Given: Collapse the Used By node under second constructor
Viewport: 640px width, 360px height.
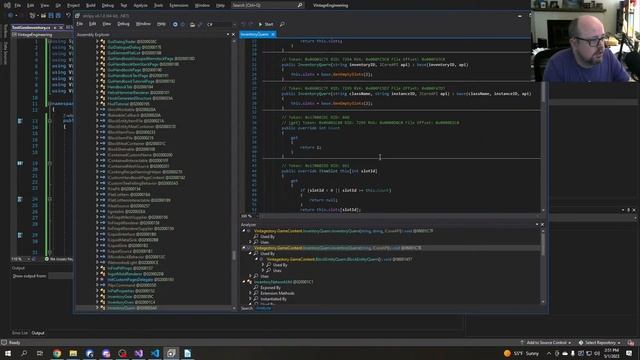Looking at the screenshot, I should coord(250,253).
